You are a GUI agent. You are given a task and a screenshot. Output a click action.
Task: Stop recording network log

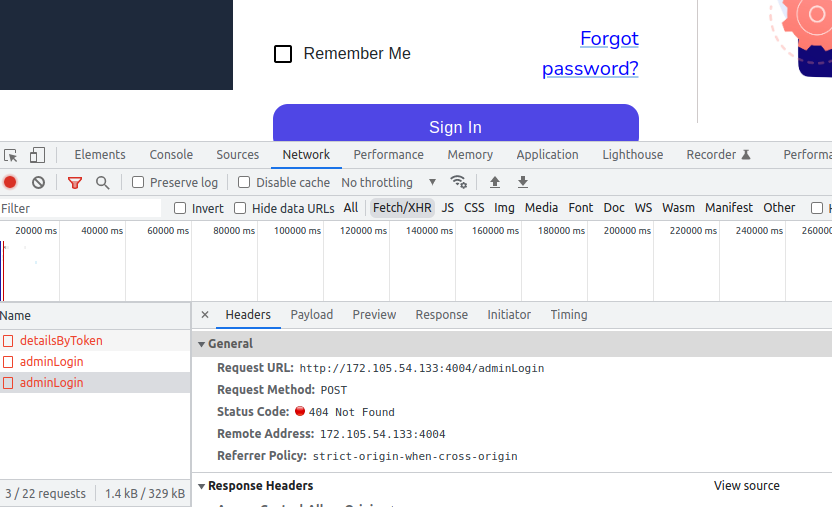point(10,182)
